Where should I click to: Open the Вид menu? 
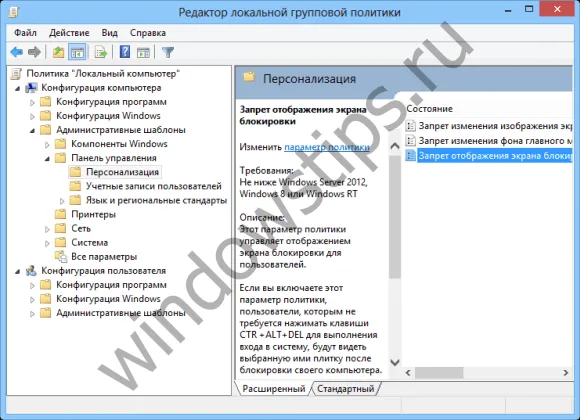coord(109,33)
